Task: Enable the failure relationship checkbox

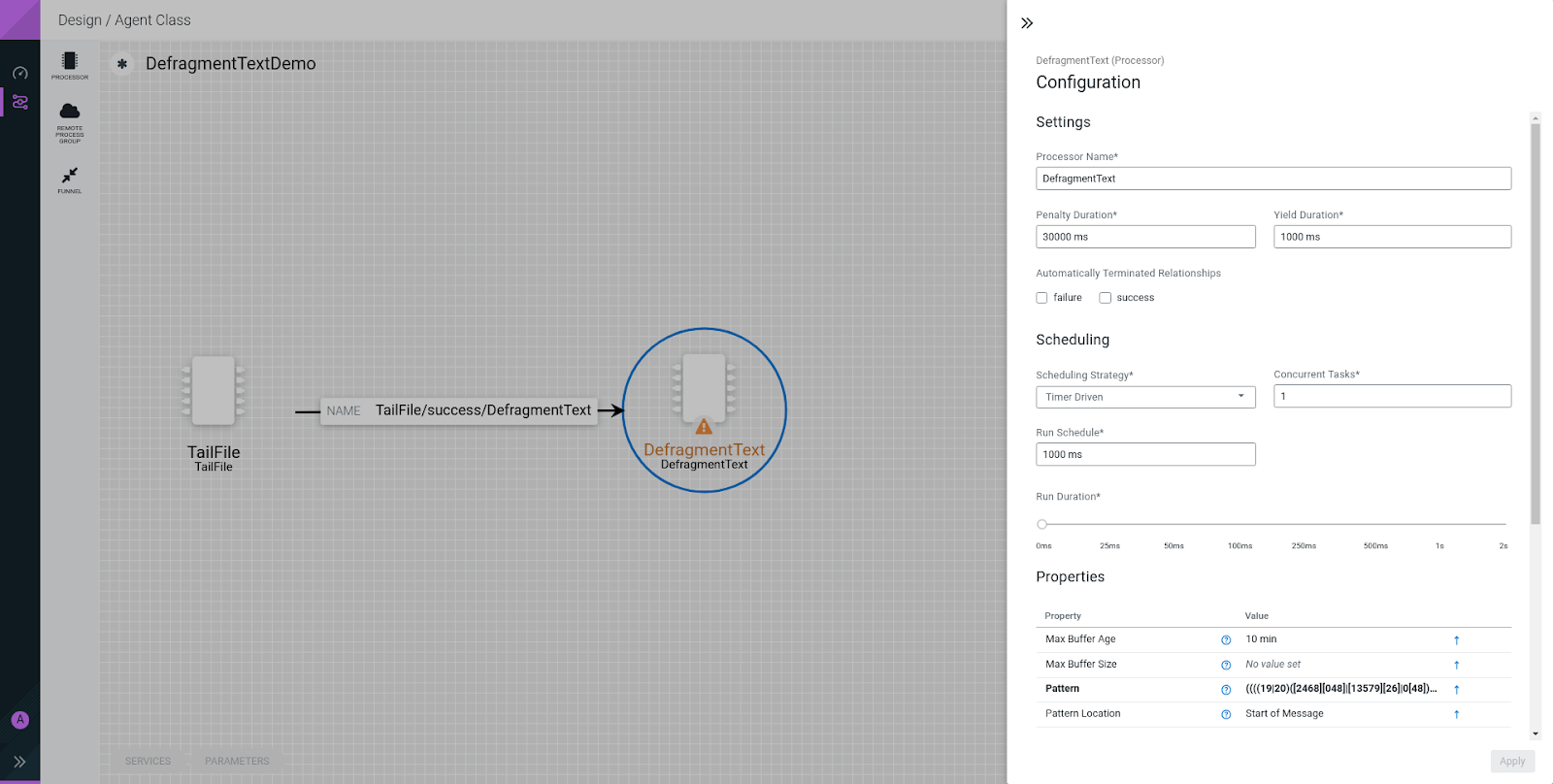Action: (x=1041, y=298)
